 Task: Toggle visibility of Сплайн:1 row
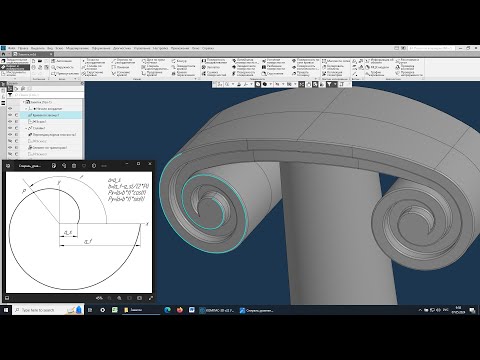point(10,128)
